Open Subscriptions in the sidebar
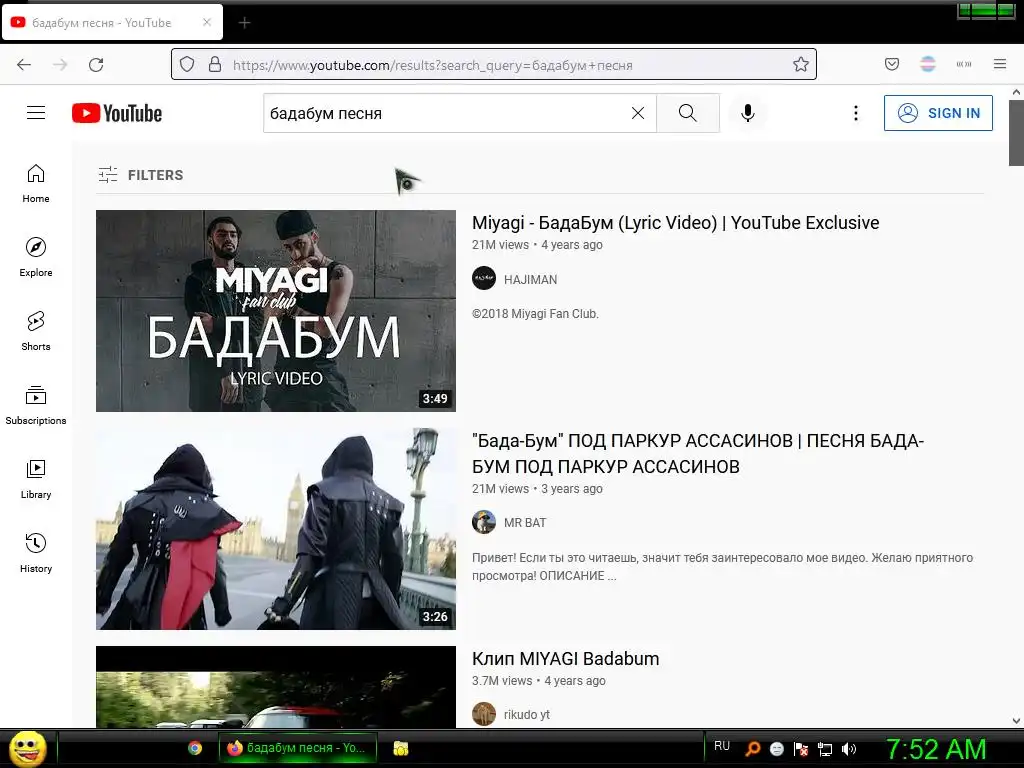 [x=36, y=405]
